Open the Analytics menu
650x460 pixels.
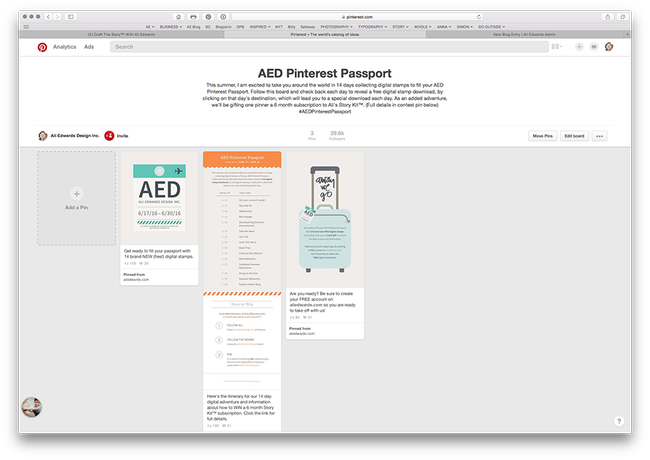[x=64, y=47]
